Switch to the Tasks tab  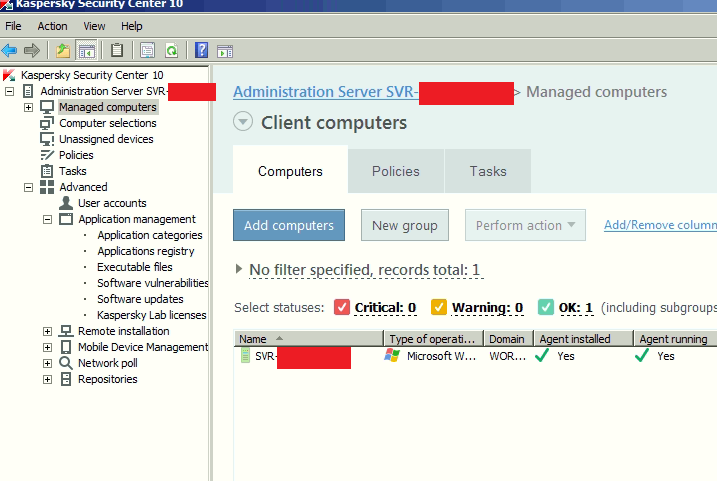coord(488,171)
